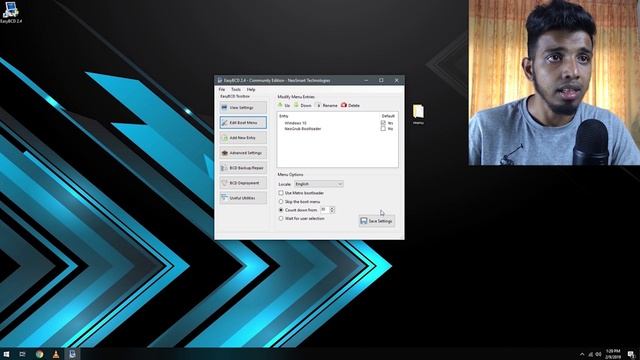640x360 pixels.
Task: Move selected entry Down
Action: click(x=302, y=105)
